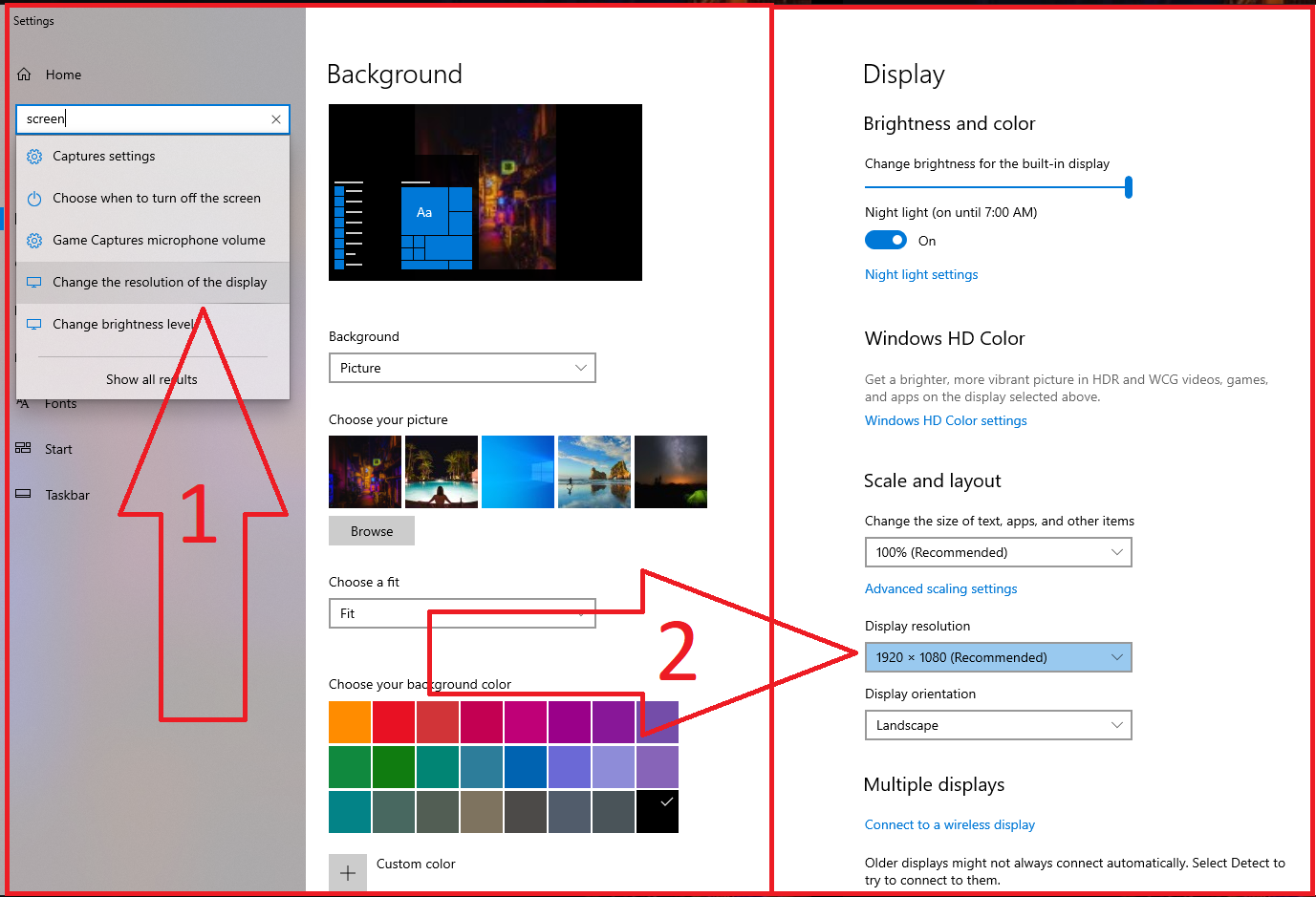1316x897 pixels.
Task: Select the blue Windows wallpaper thumbnail
Action: [x=517, y=471]
